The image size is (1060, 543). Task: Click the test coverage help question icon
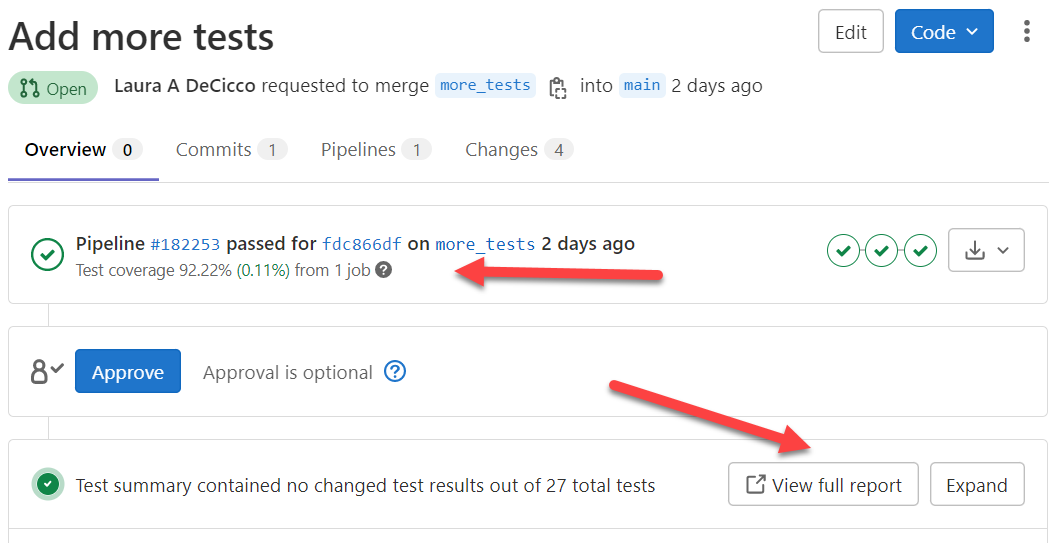(x=383, y=270)
